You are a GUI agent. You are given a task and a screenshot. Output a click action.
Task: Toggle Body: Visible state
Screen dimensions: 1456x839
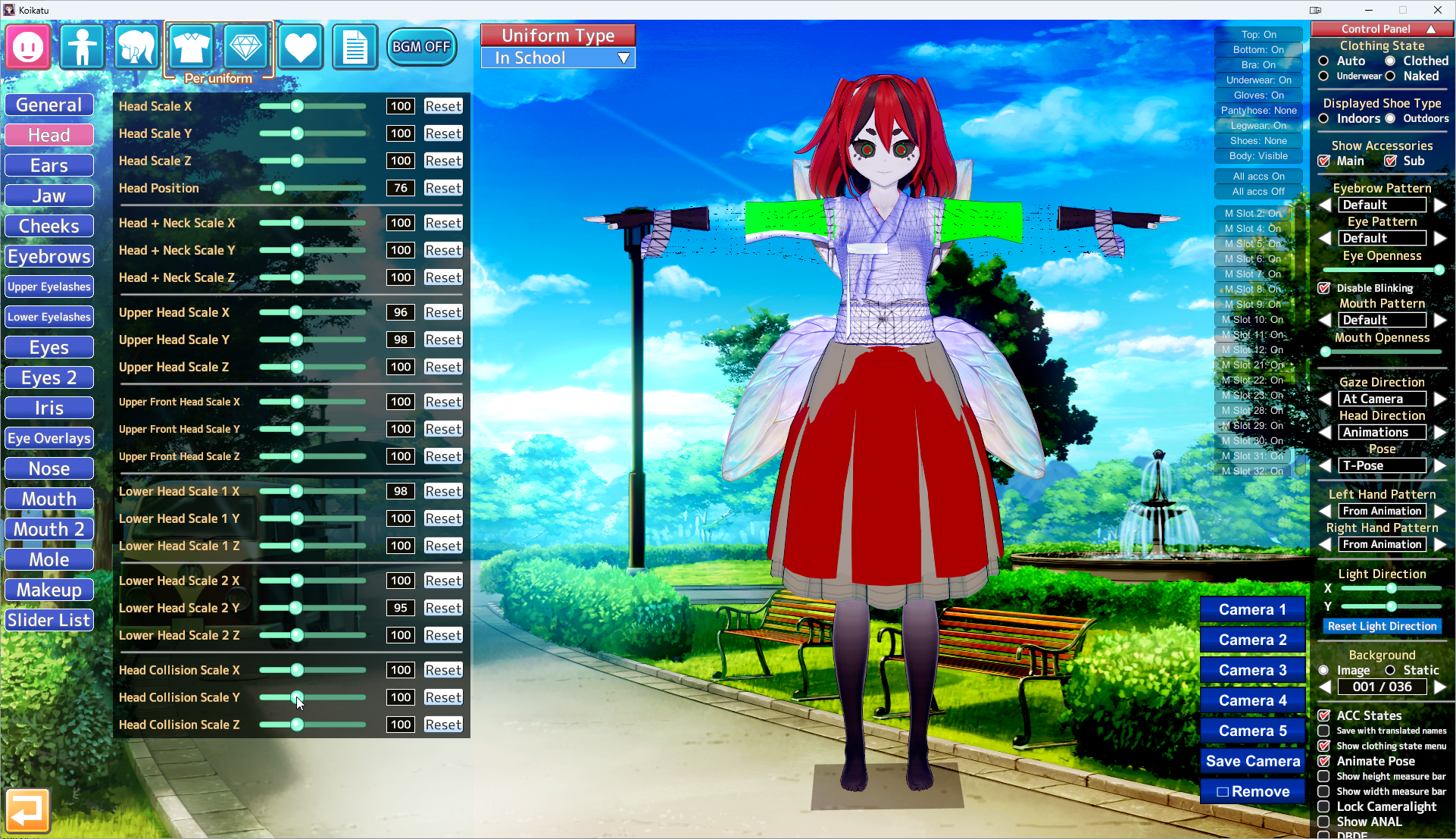[1258, 156]
